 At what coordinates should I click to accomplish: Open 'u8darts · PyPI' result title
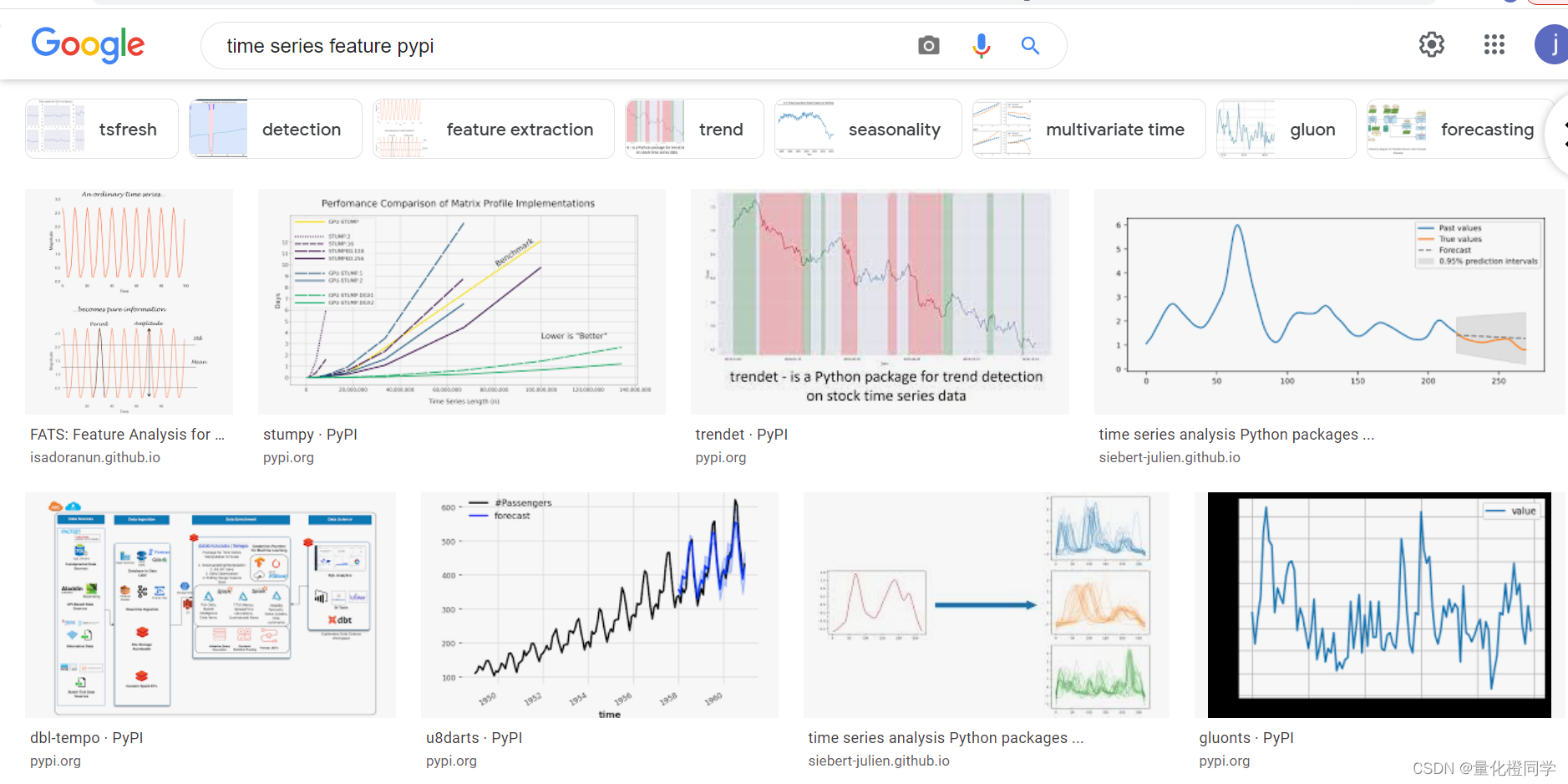(x=474, y=738)
